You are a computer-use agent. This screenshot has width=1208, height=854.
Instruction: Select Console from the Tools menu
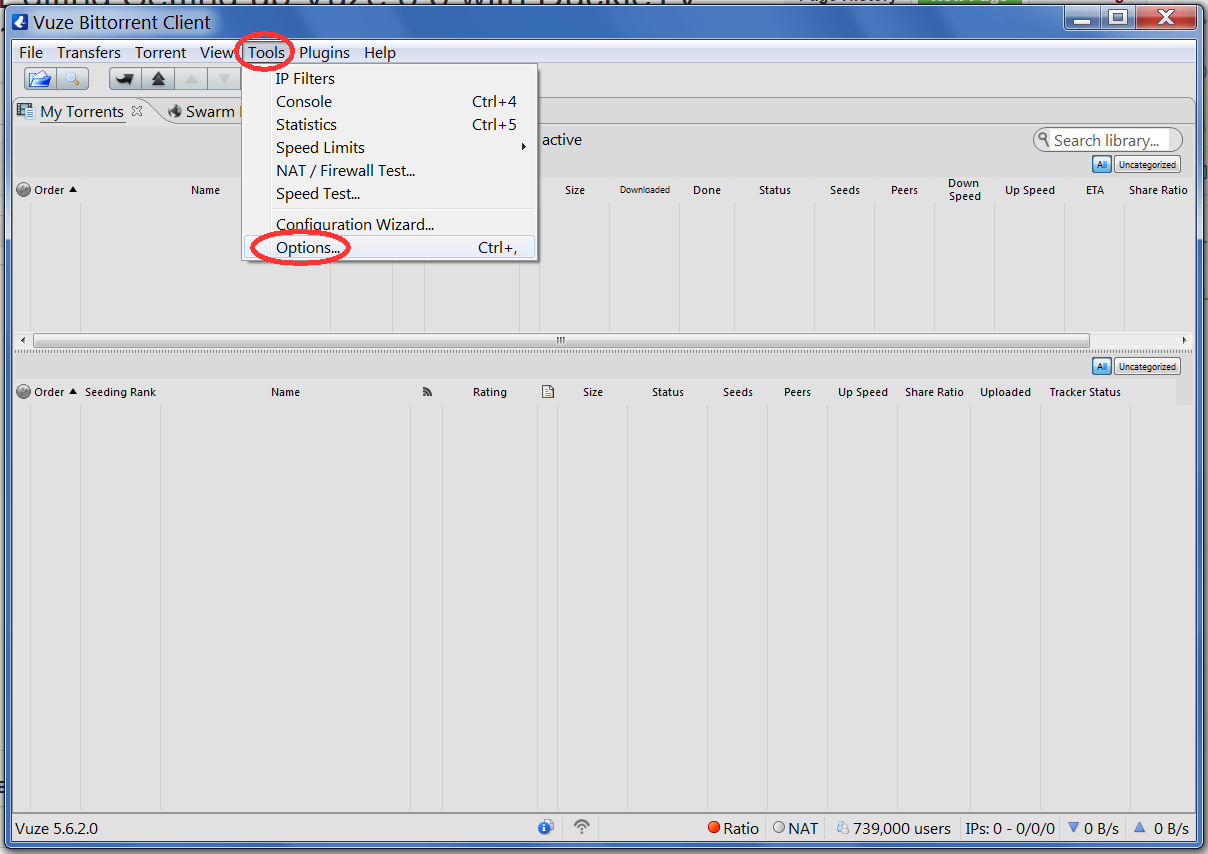pos(390,101)
